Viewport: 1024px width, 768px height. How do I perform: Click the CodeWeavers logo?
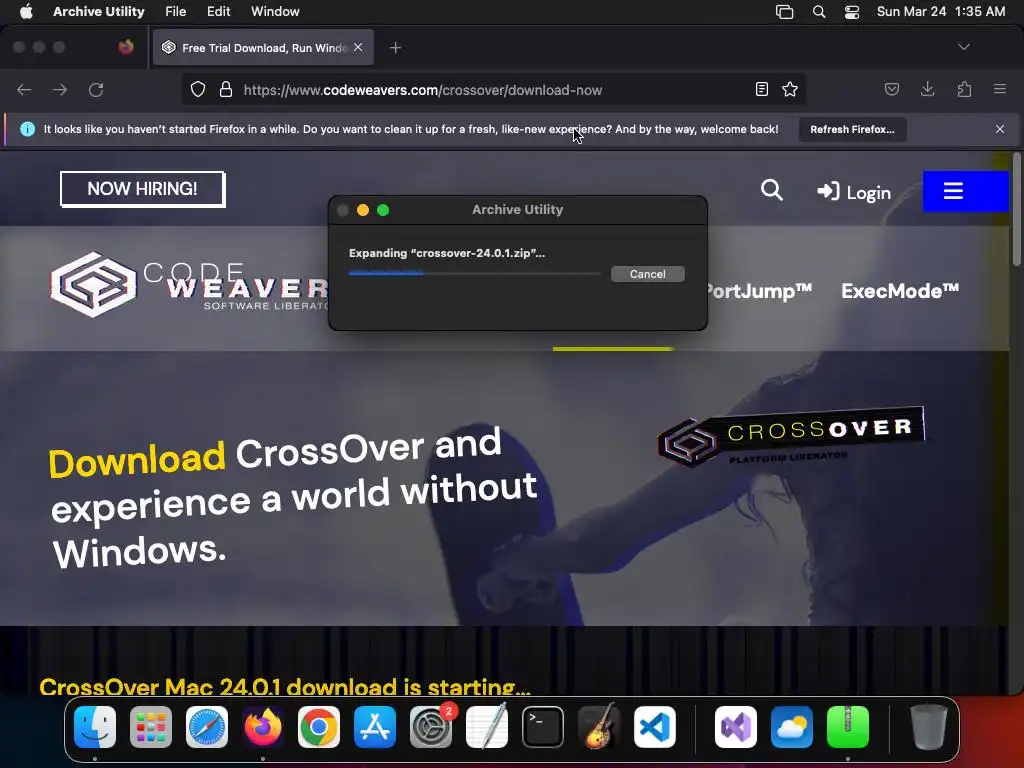(189, 285)
